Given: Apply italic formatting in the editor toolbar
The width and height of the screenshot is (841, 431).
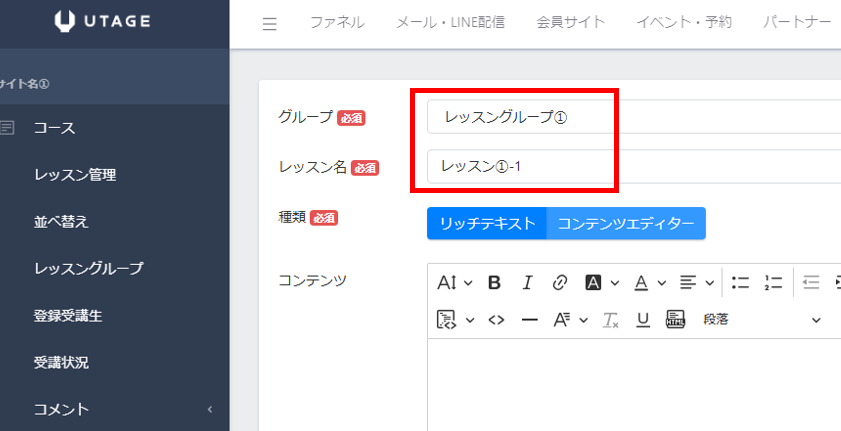Looking at the screenshot, I should click(527, 283).
